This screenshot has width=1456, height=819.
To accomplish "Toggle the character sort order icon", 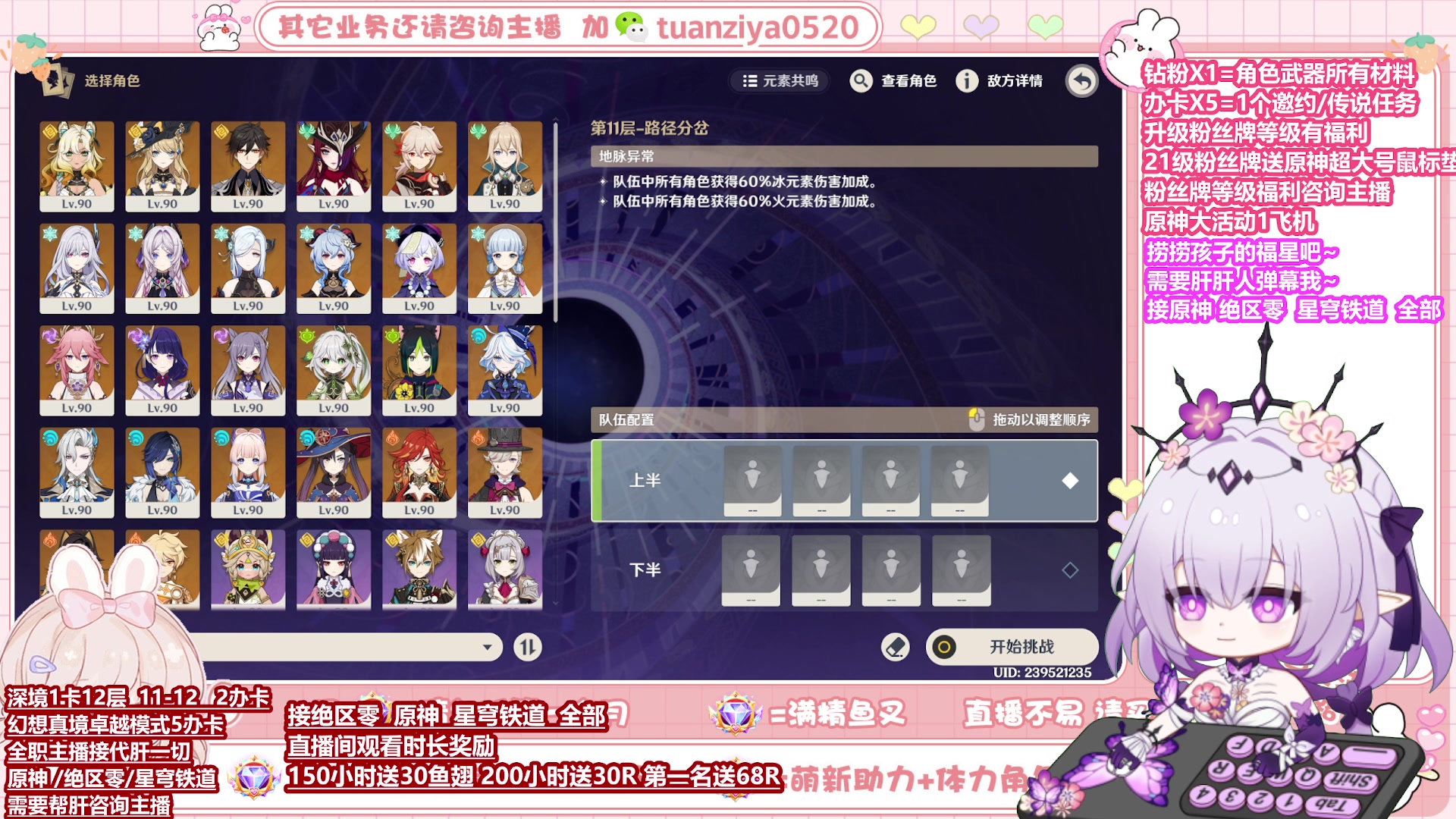I will pyautogui.click(x=528, y=647).
